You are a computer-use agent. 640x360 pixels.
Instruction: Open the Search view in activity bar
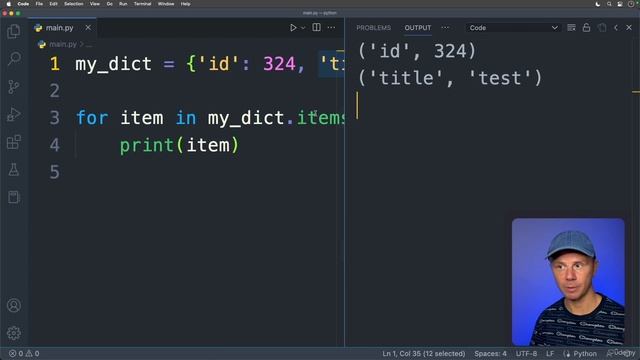coord(14,59)
